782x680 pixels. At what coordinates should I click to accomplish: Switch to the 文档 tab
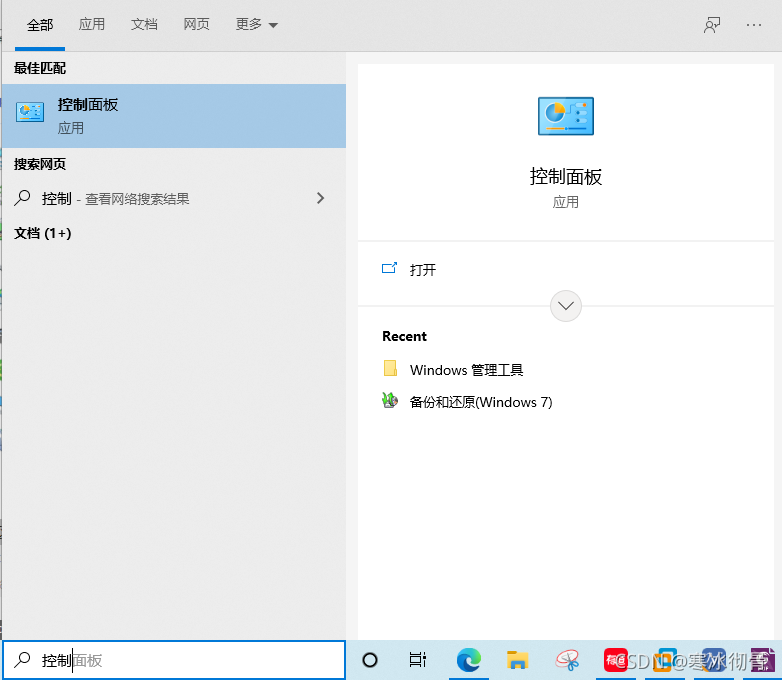click(144, 24)
